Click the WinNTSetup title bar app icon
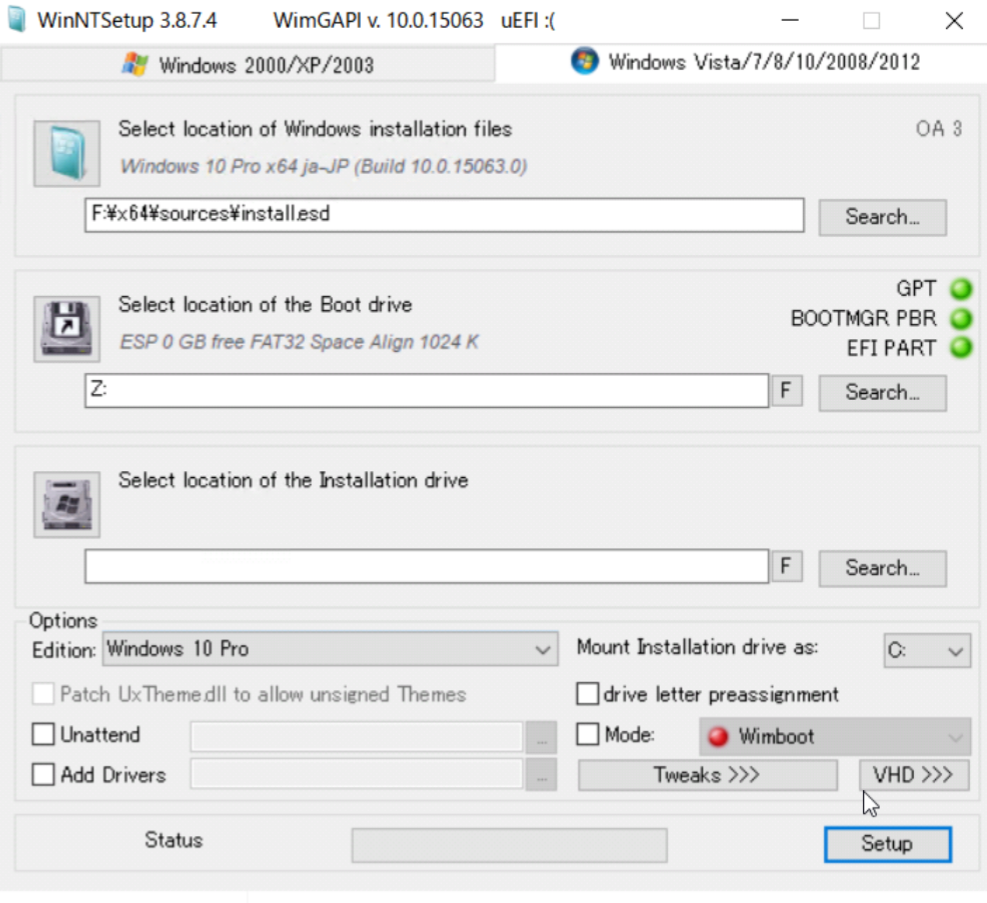The width and height of the screenshot is (987, 903). (16, 20)
